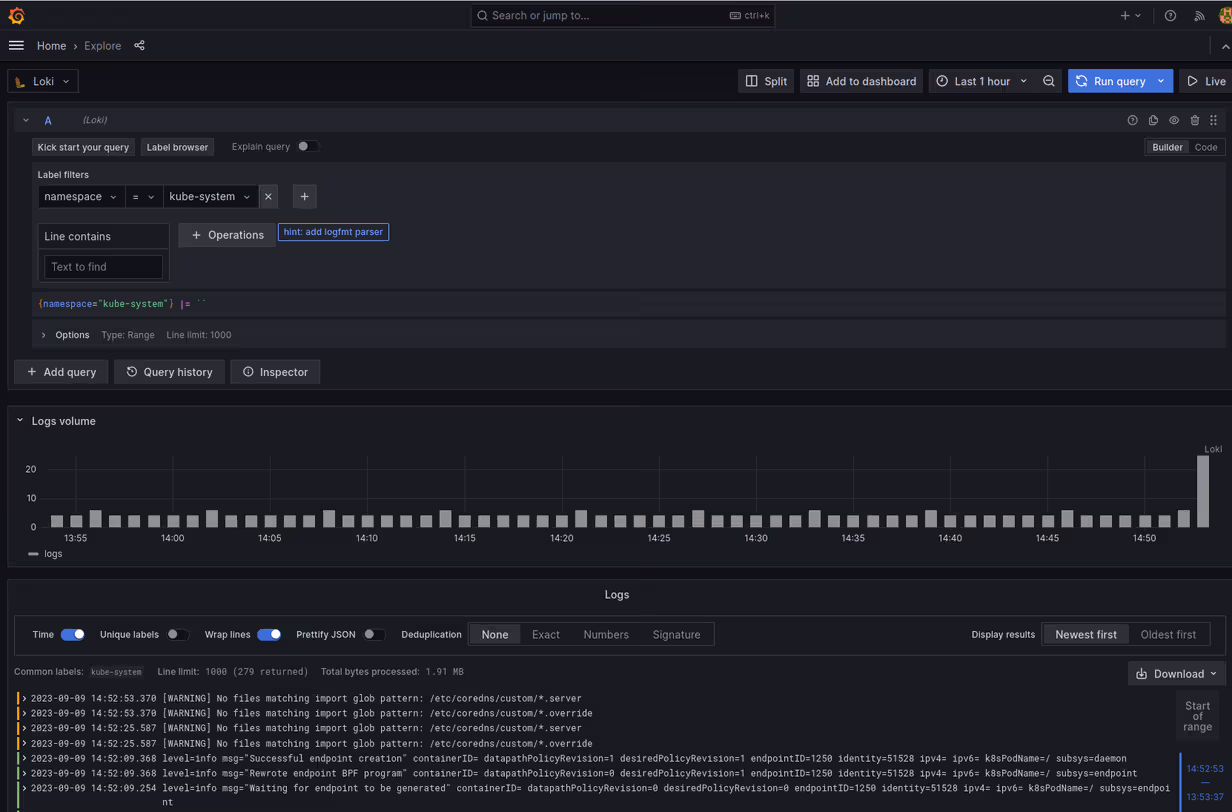This screenshot has width=1232, height=812.
Task: Open the Loki data source dropdown
Action: [x=43, y=81]
